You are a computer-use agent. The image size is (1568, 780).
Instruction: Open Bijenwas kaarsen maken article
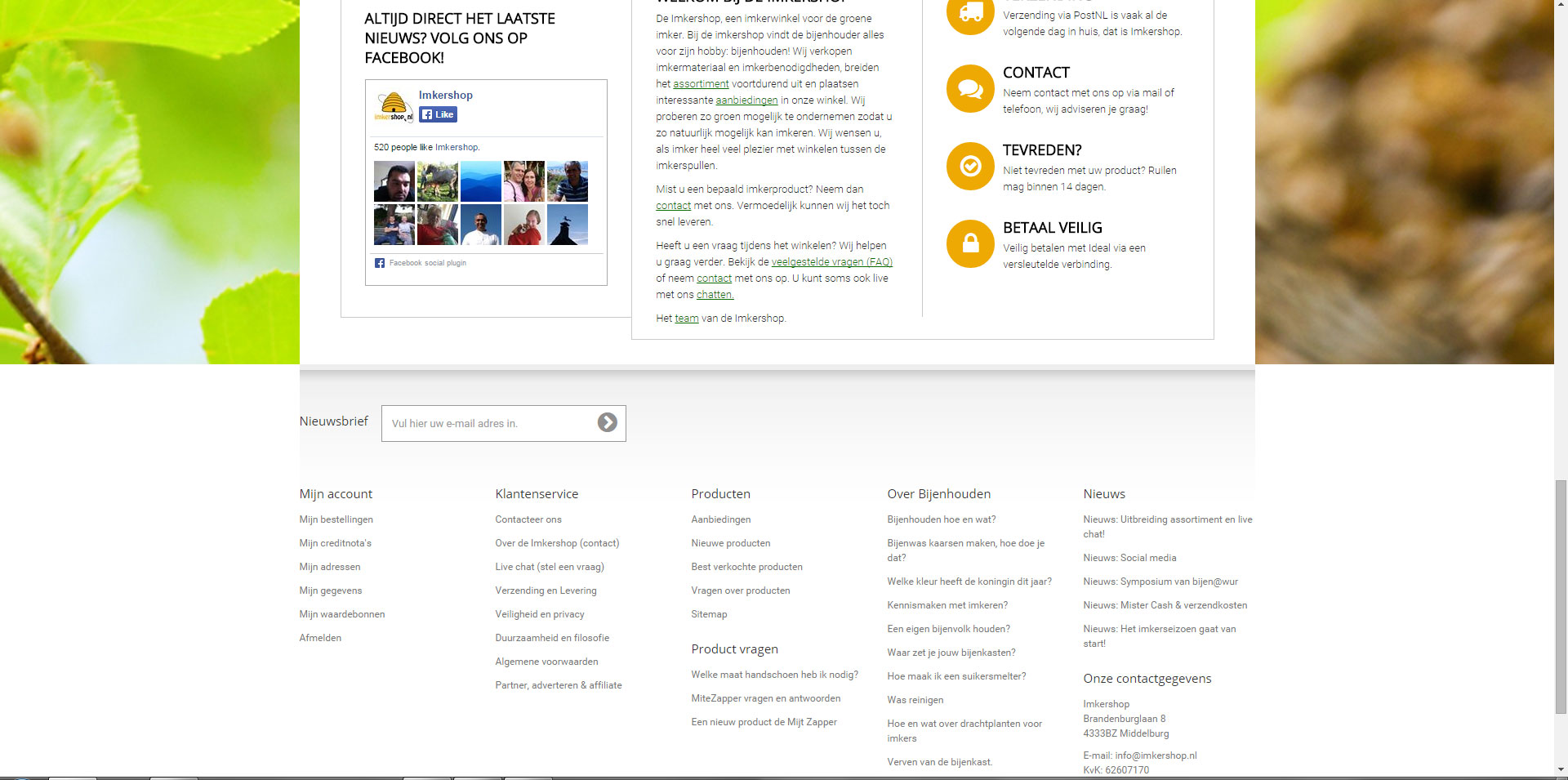[x=966, y=550]
